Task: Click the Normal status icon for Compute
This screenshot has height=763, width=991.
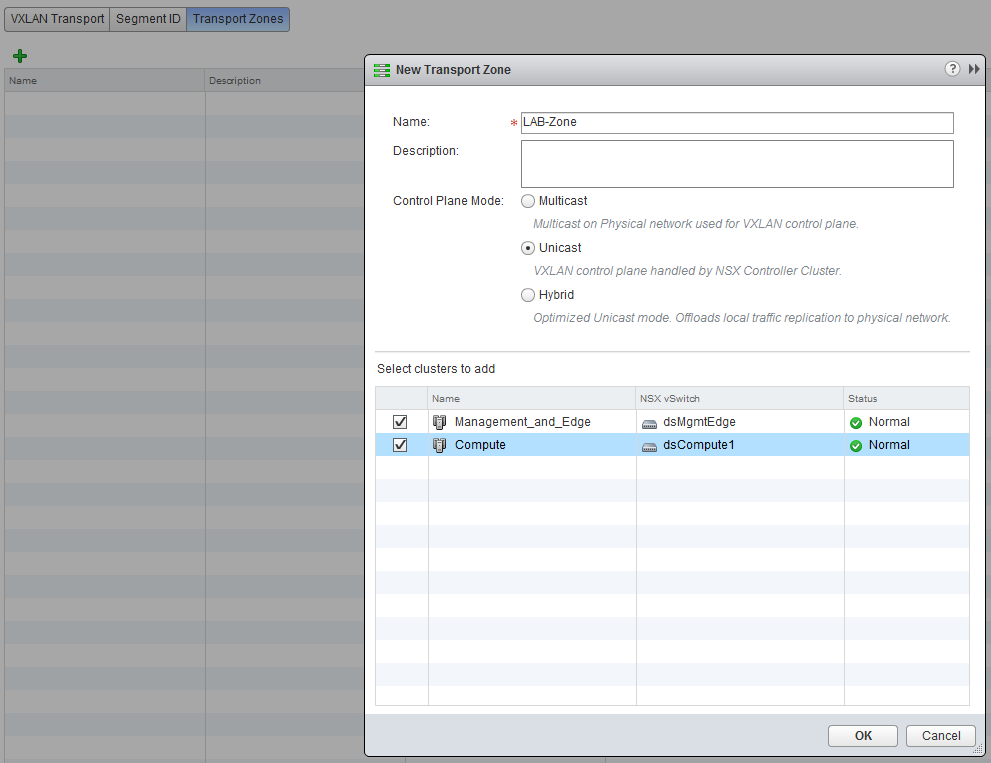Action: click(856, 446)
